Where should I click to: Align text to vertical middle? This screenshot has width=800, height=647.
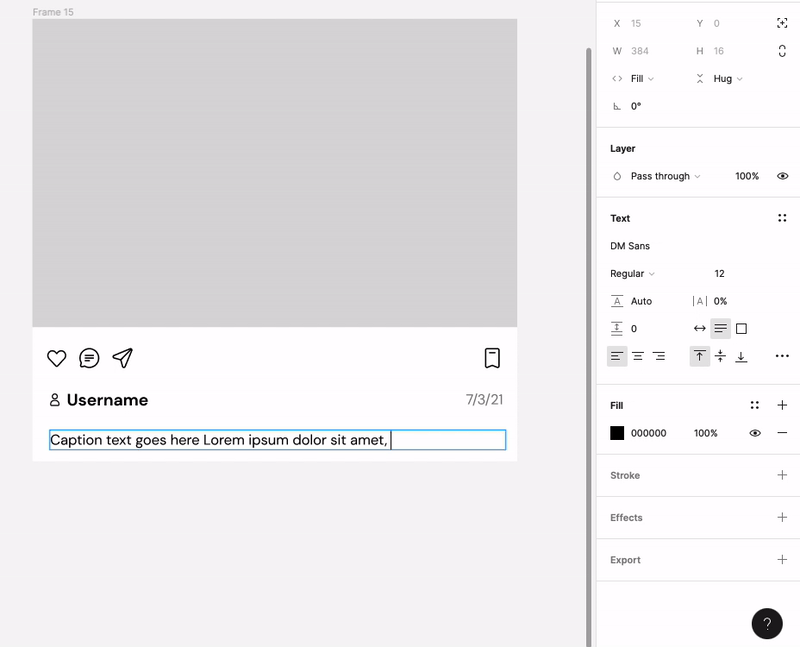click(720, 356)
